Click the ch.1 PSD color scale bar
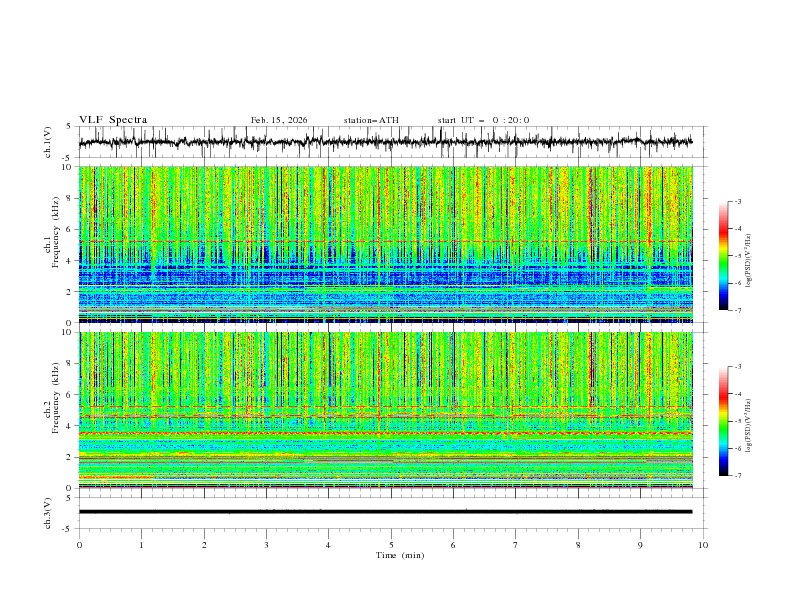This screenshot has height=612, width=792. (723, 256)
